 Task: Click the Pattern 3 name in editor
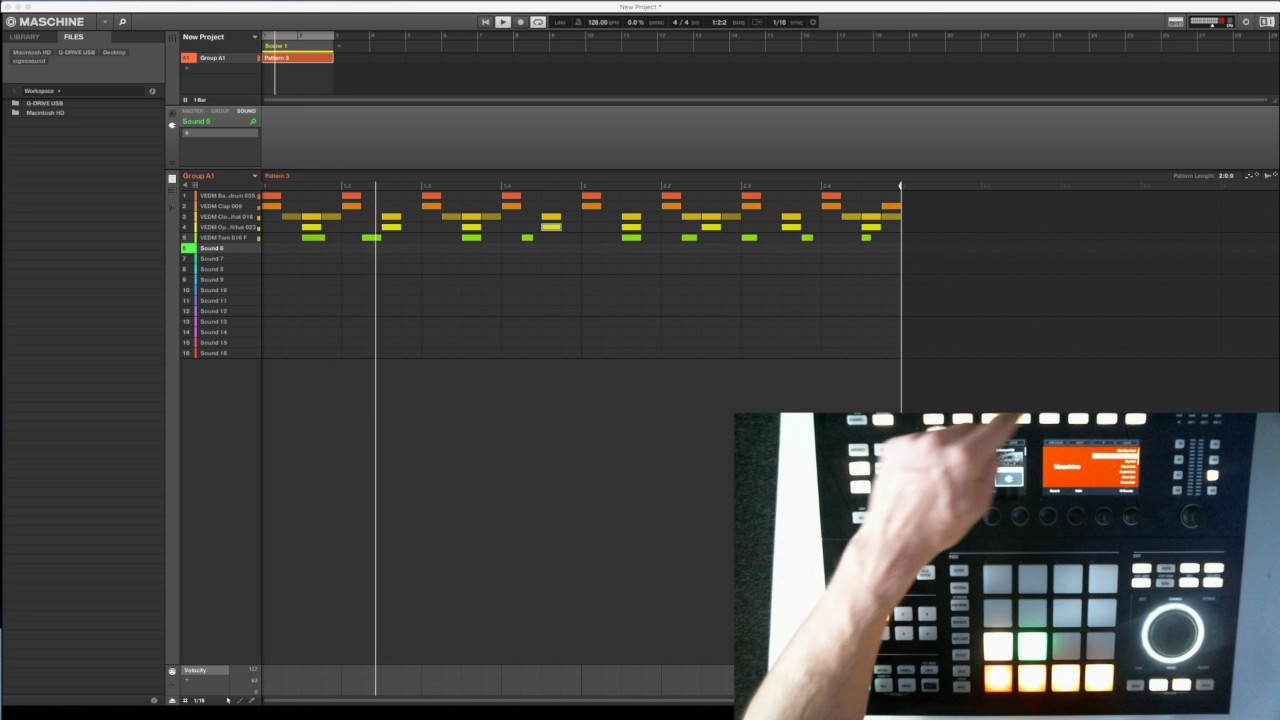pyautogui.click(x=277, y=176)
